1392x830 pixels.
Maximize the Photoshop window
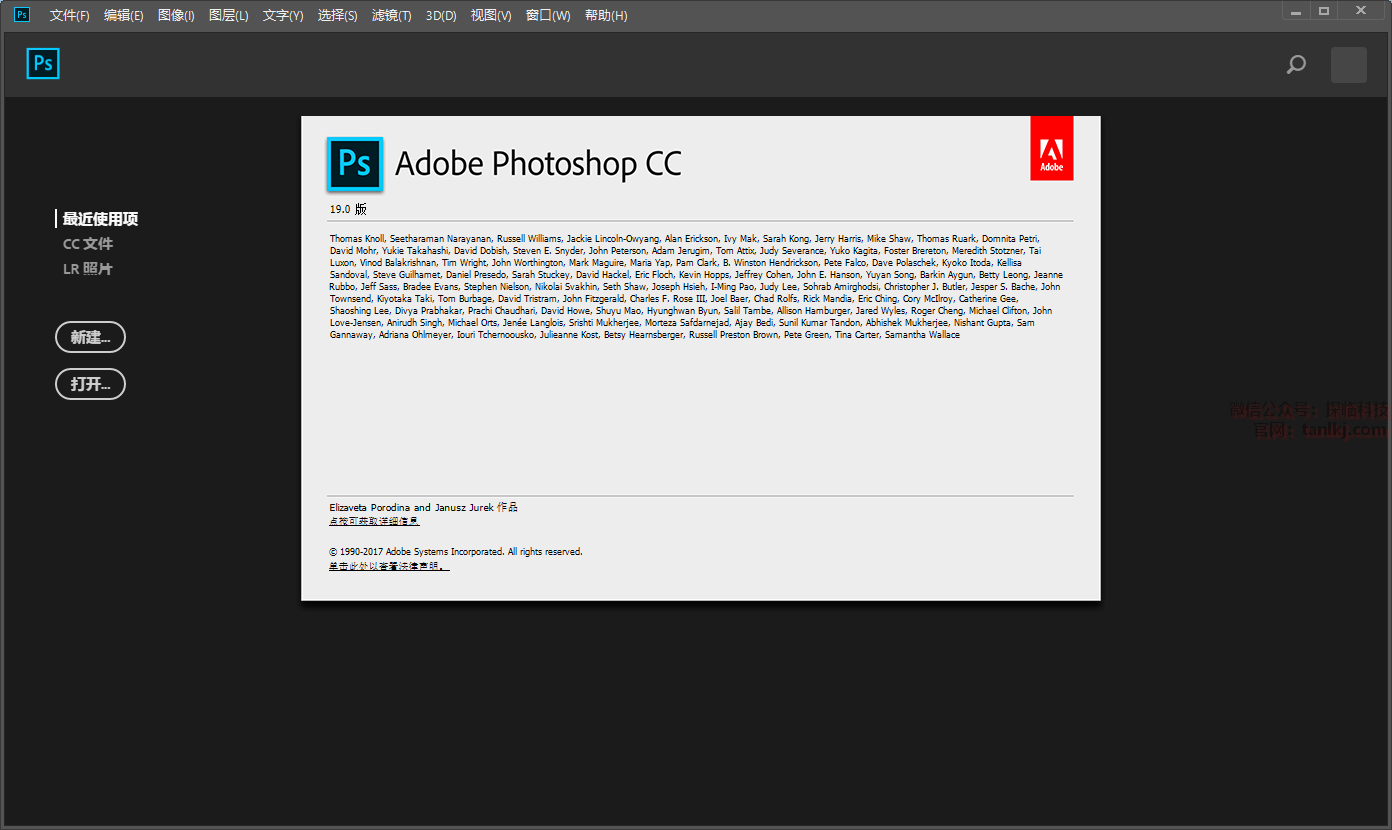click(1324, 11)
